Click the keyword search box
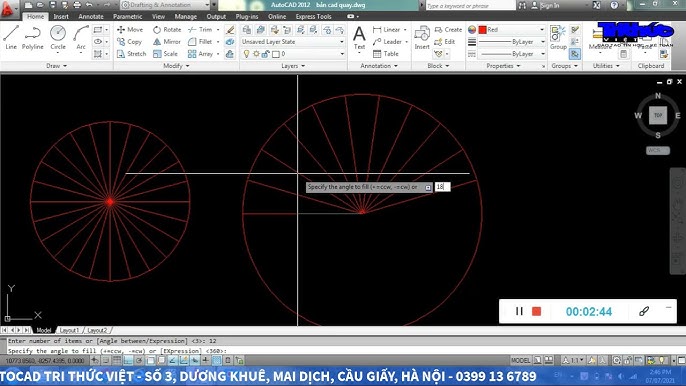The height and width of the screenshot is (386, 686). click(x=470, y=5)
